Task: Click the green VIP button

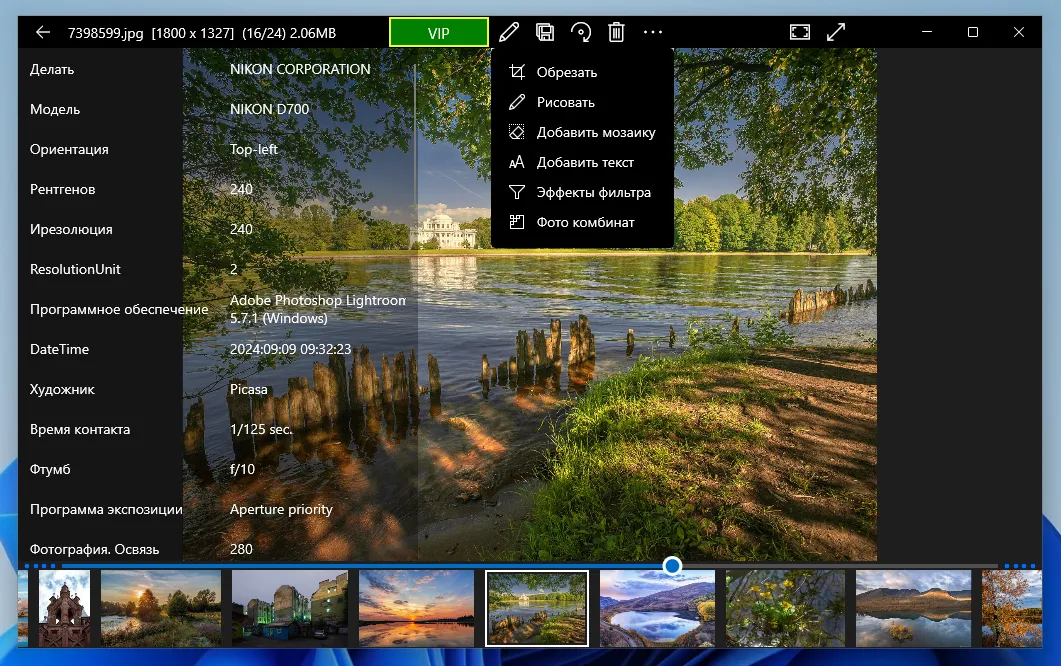Action: point(439,32)
